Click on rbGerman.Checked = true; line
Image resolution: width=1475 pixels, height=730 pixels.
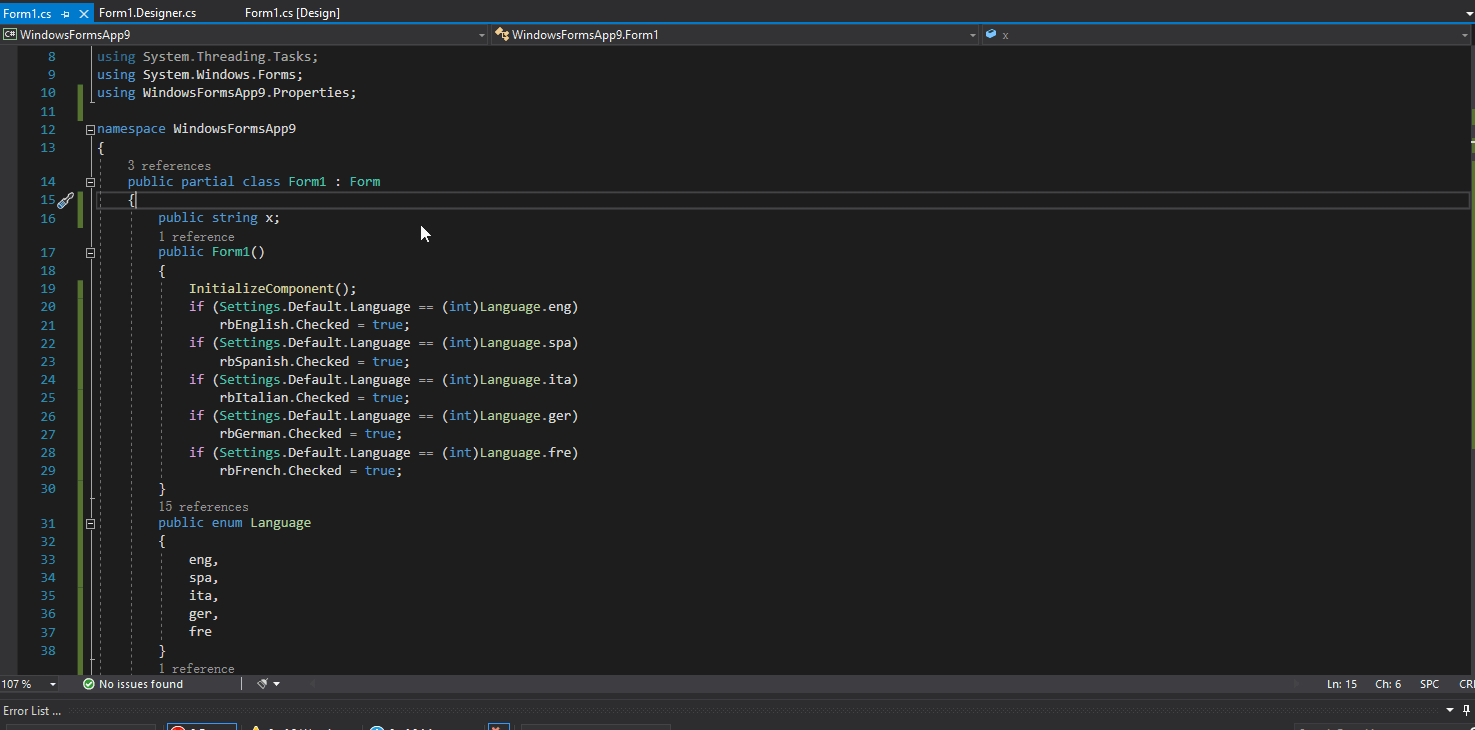(x=311, y=434)
